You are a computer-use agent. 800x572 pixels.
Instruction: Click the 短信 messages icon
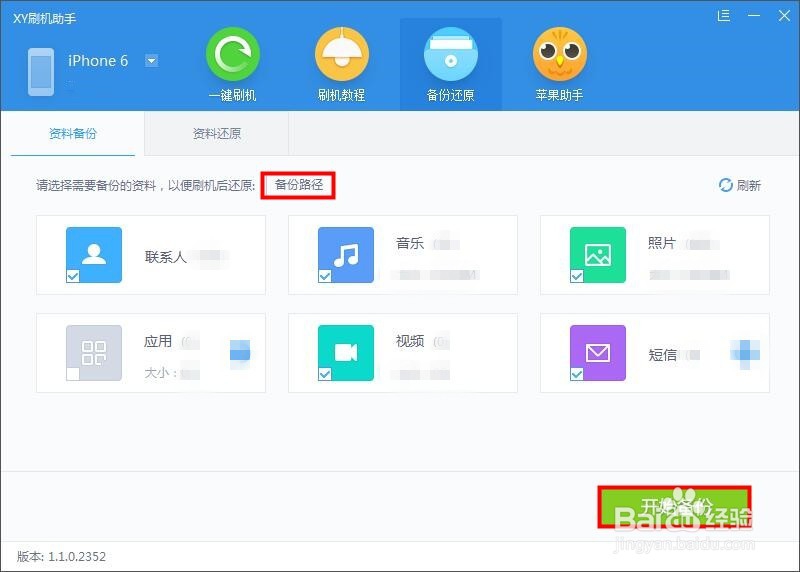598,353
